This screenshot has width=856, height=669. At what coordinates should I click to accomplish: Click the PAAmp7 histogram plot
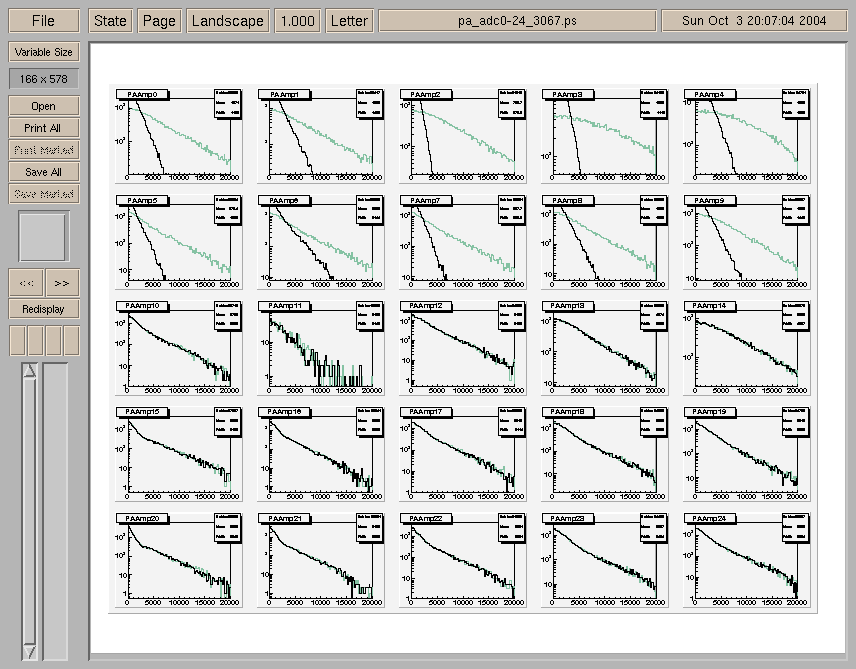point(463,242)
